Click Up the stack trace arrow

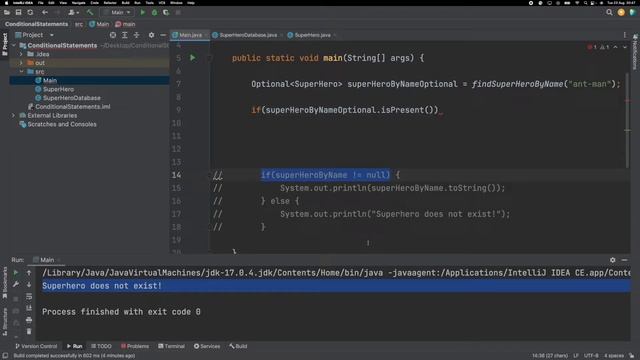point(29,272)
